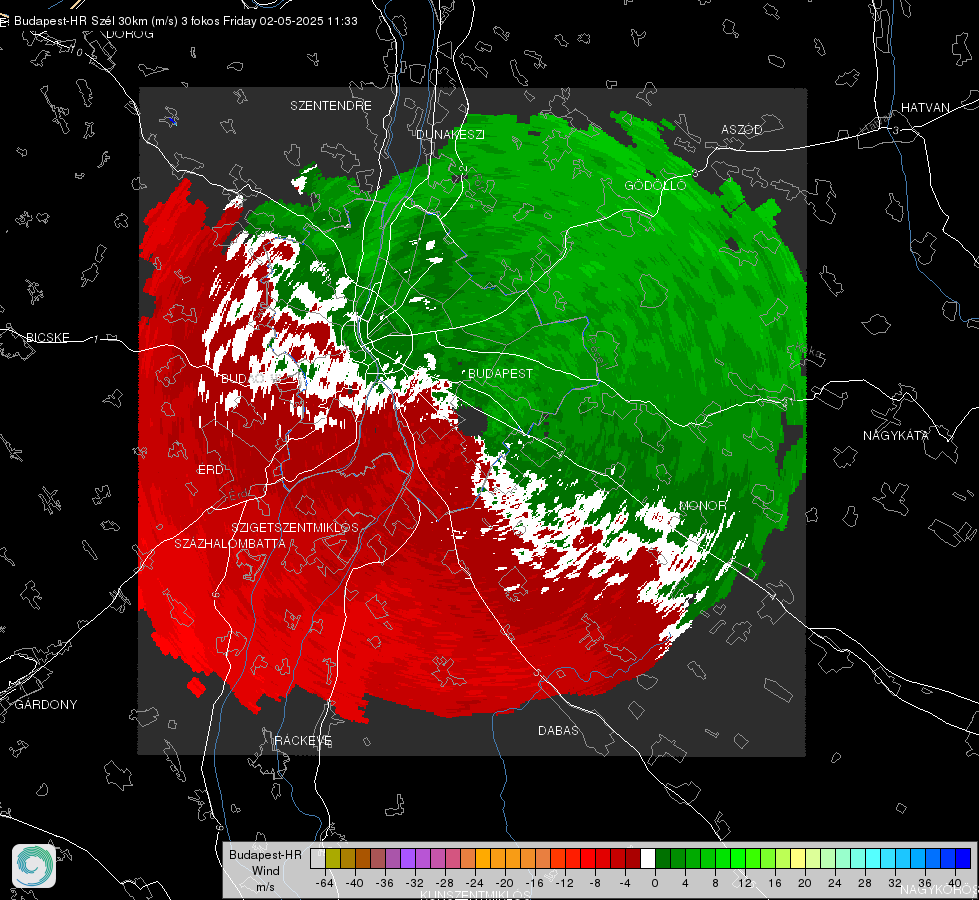979x900 pixels.
Task: Click the BUDAPEST city label
Action: point(500,373)
